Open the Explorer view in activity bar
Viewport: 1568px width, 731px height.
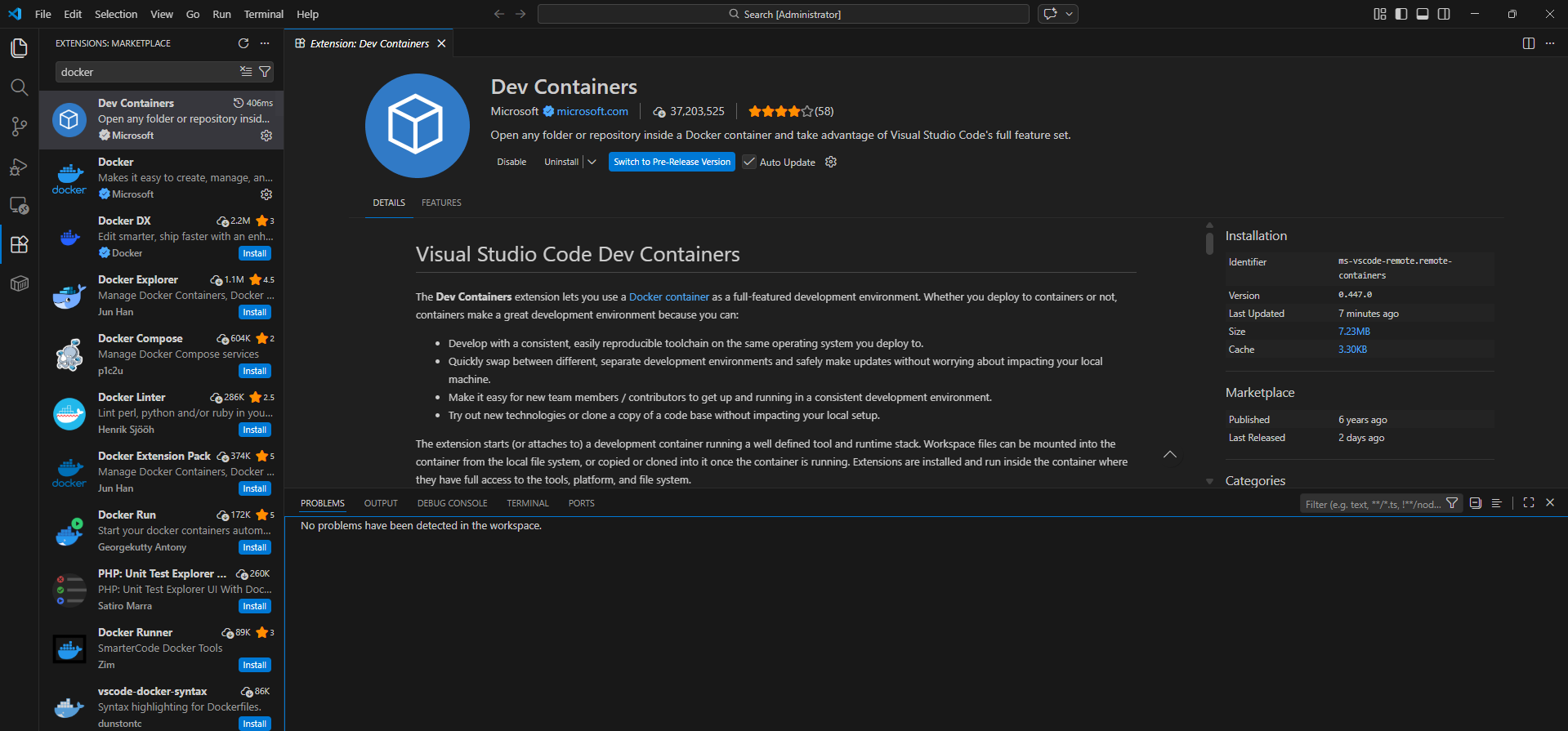pyautogui.click(x=19, y=48)
